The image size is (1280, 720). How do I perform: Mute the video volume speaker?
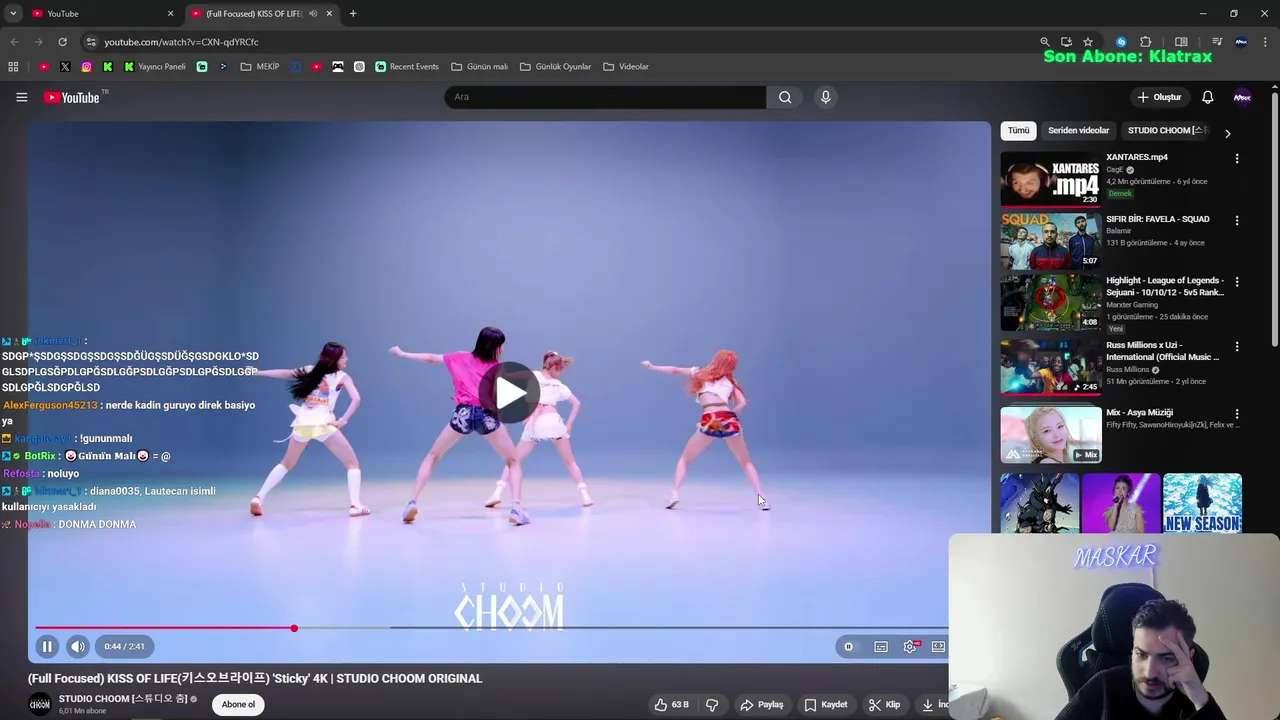click(78, 646)
